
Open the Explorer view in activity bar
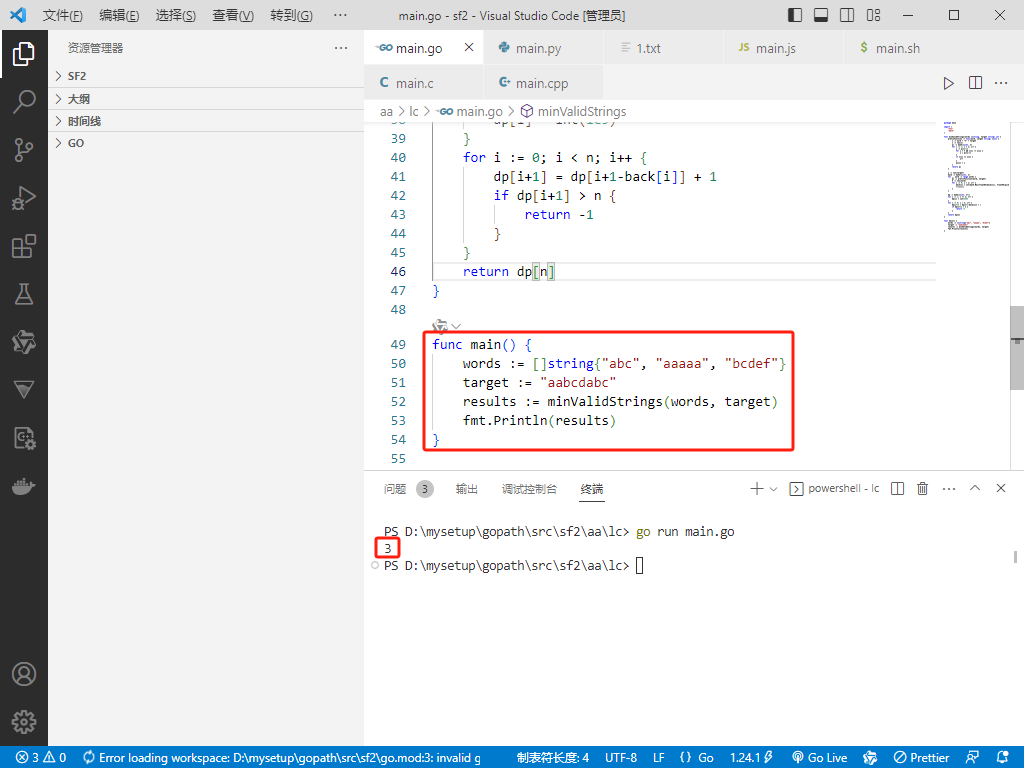coord(24,54)
